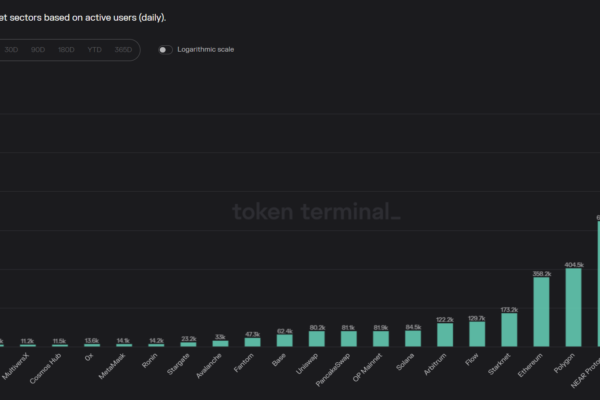Click the Flow bar showing 129.7k
Screen dimensions: 600x400
point(477,334)
